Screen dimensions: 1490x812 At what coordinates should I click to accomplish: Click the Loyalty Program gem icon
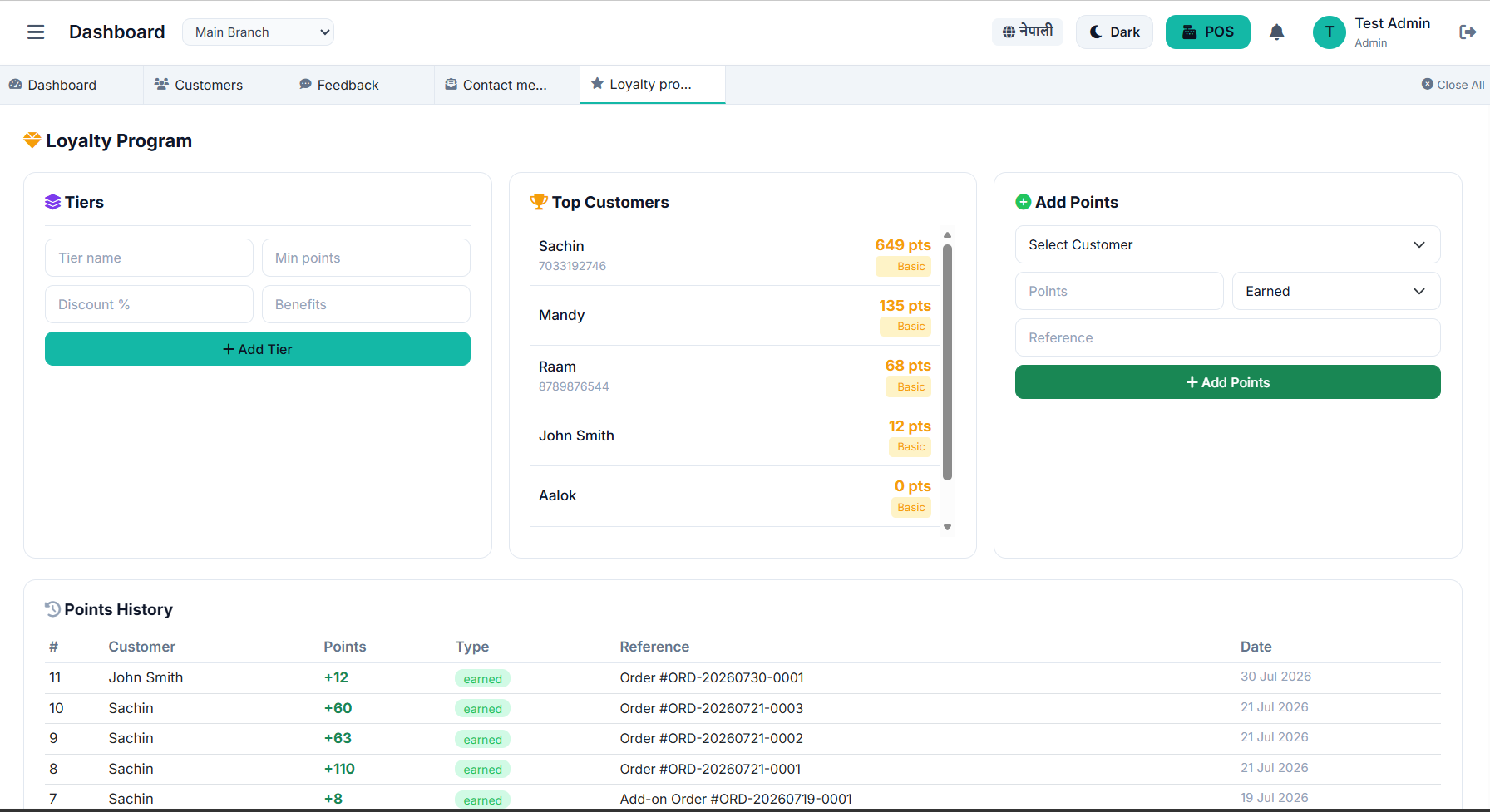pyautogui.click(x=32, y=140)
